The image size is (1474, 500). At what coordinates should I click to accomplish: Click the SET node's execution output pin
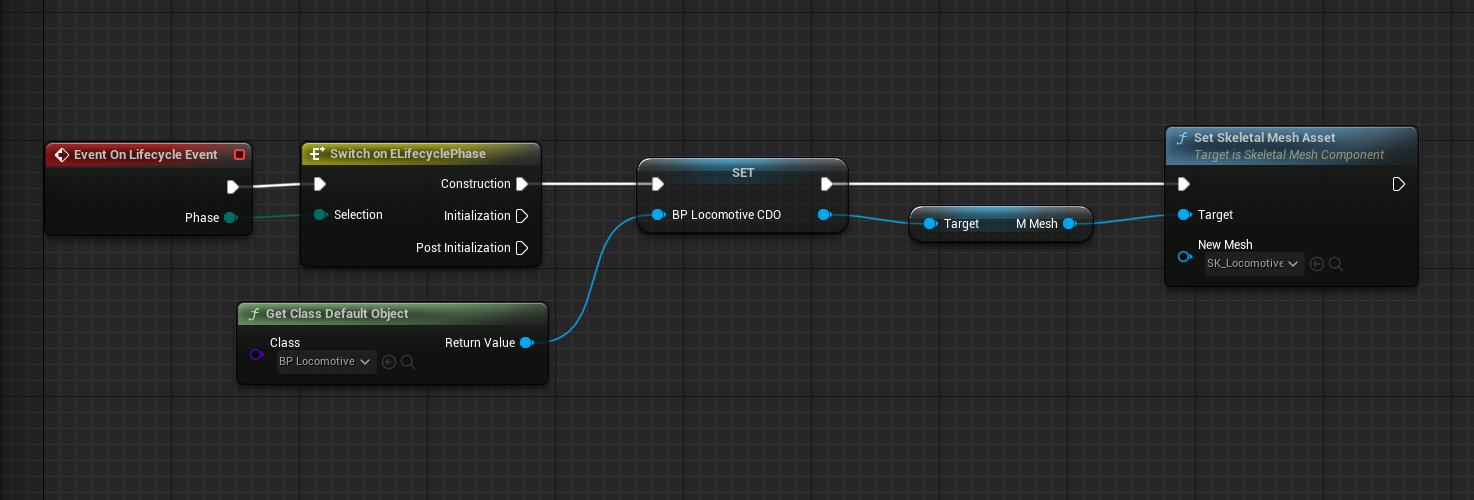[x=827, y=184]
